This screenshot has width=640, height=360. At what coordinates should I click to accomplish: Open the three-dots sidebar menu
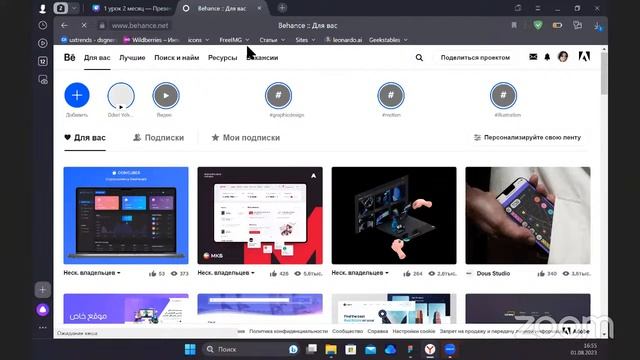[42, 327]
